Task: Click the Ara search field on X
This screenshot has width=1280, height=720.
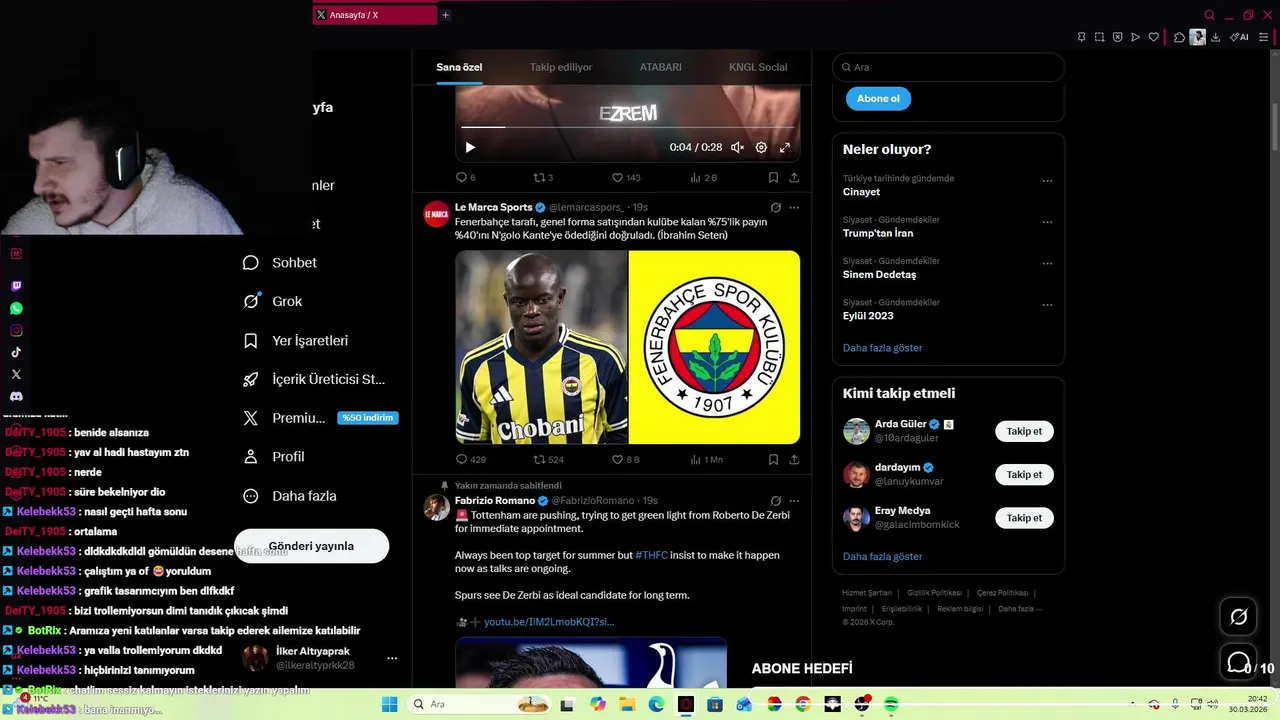Action: tap(948, 67)
